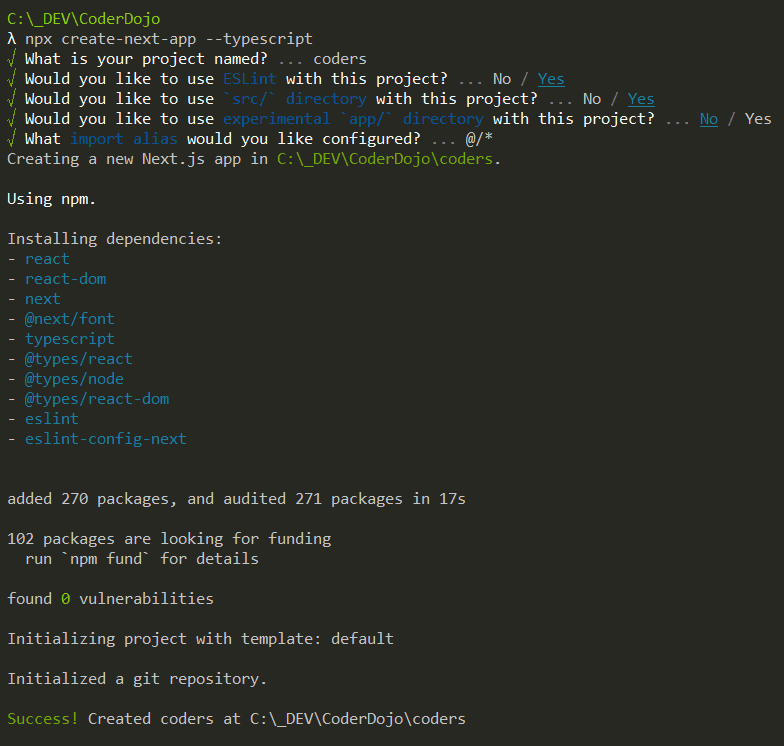Click the highlighted ESLint word in the prompt

(250, 79)
